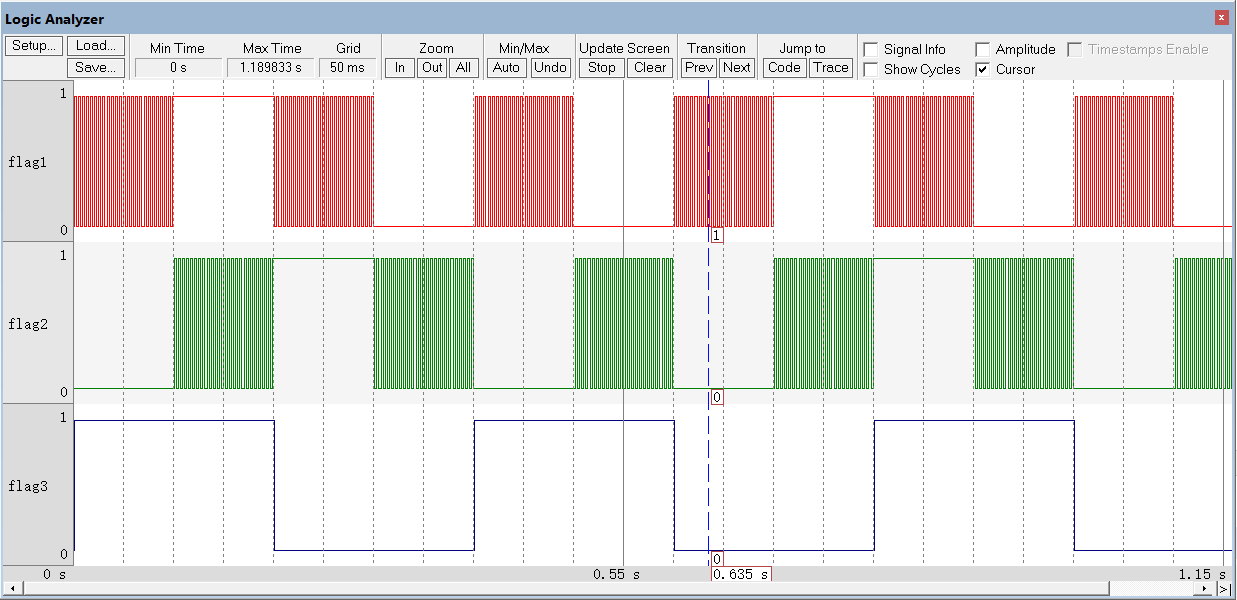The width and height of the screenshot is (1237, 600).
Task: Click the Save... button
Action: tap(96, 68)
